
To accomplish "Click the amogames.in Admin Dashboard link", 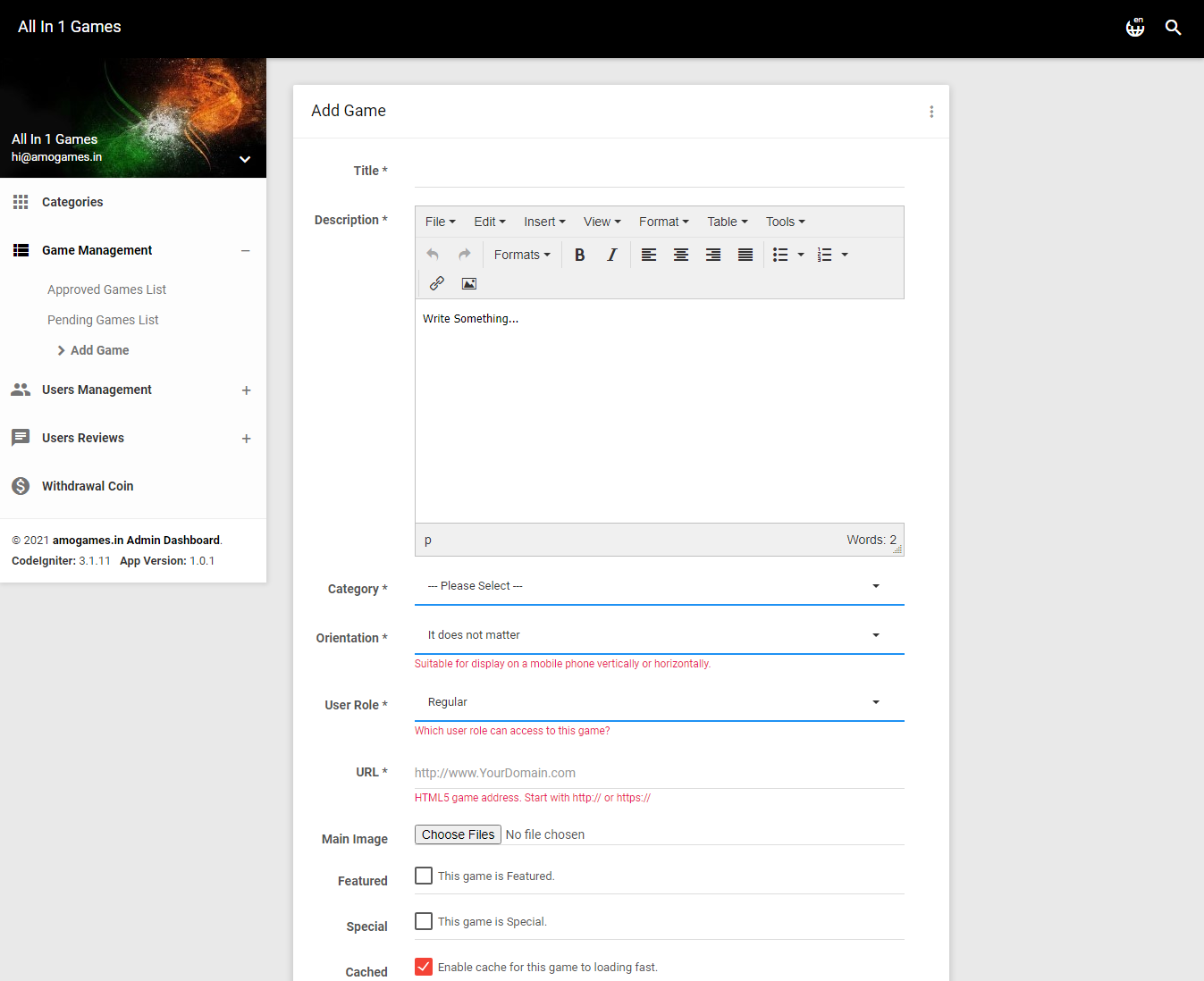I will pos(136,541).
